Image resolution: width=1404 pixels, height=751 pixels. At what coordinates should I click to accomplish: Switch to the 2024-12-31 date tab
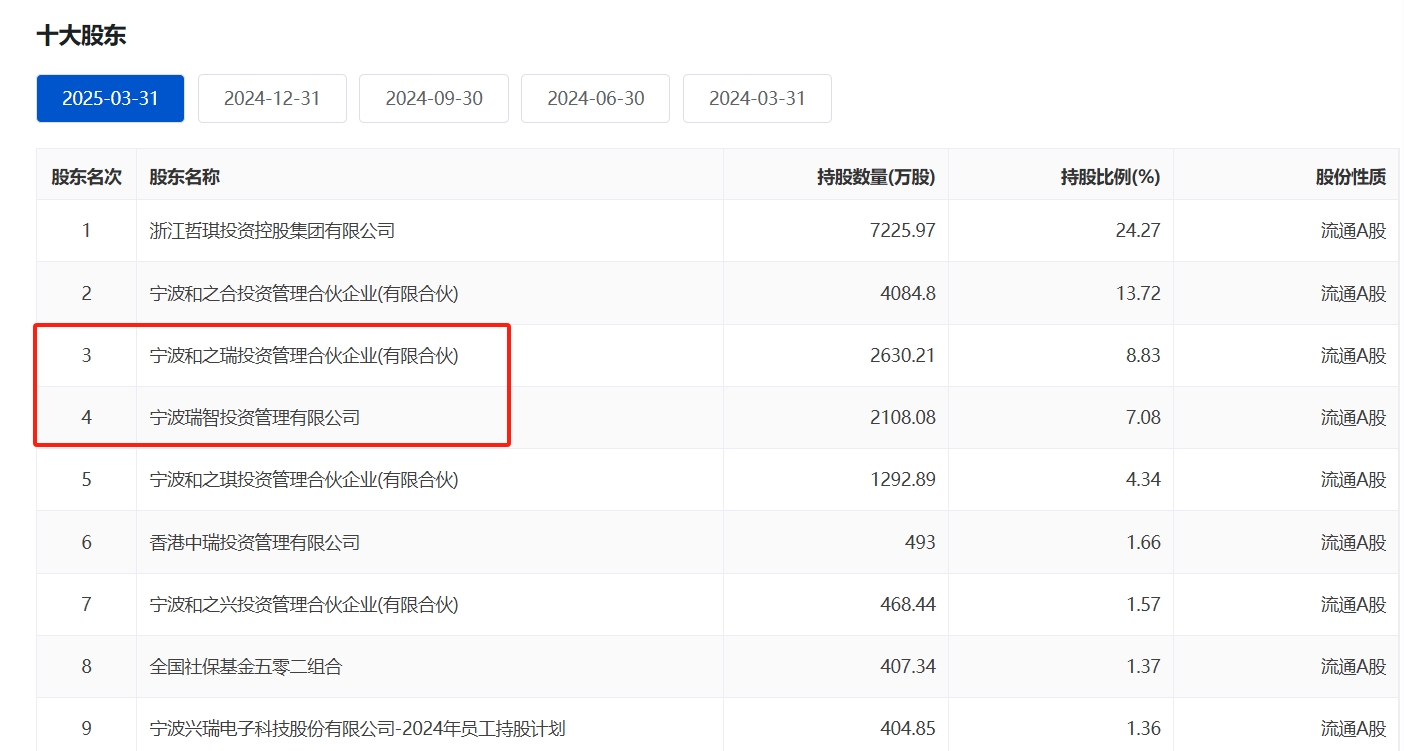click(272, 98)
